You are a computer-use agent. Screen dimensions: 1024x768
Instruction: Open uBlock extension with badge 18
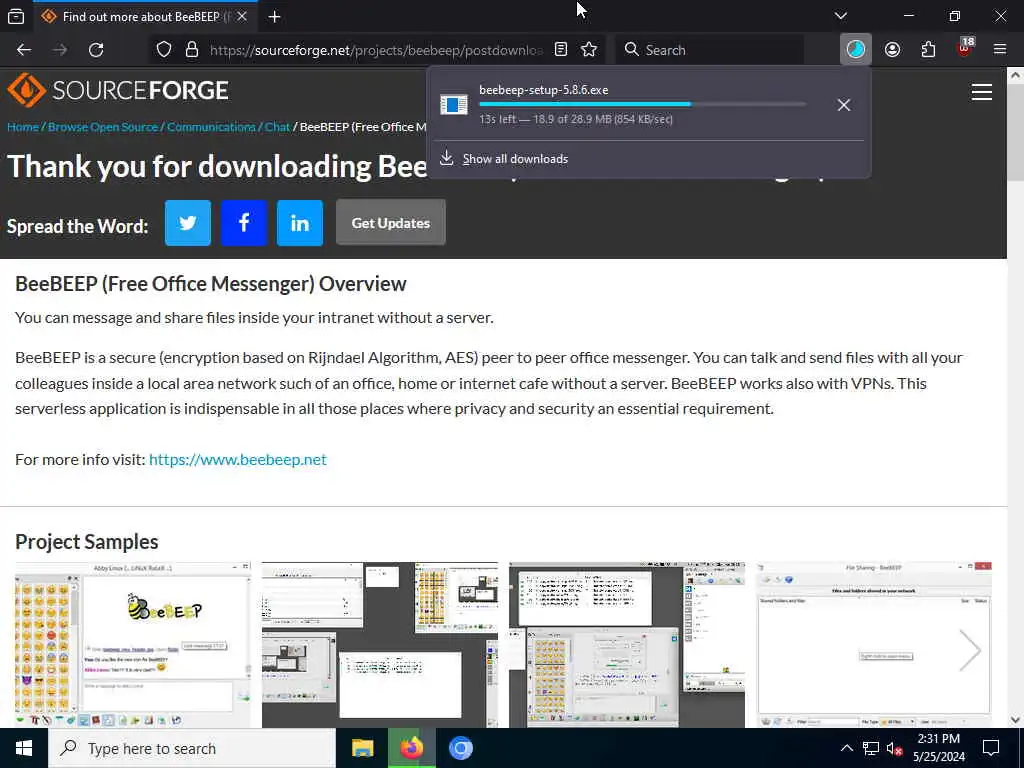click(965, 48)
